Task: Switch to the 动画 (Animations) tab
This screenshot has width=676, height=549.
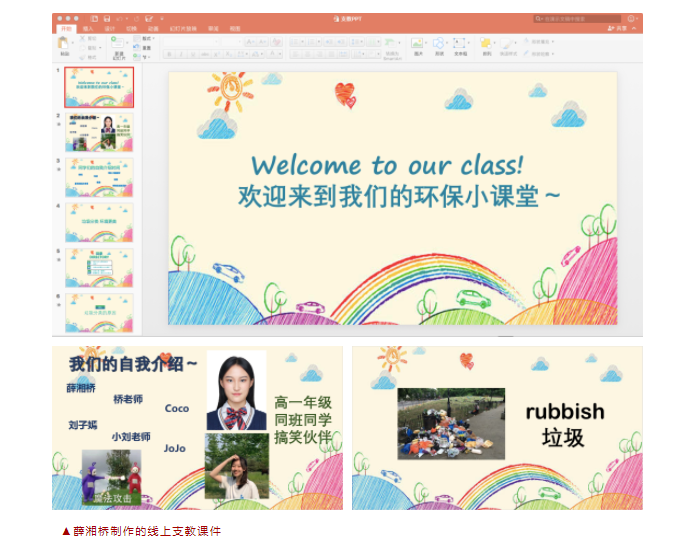Action: click(153, 29)
